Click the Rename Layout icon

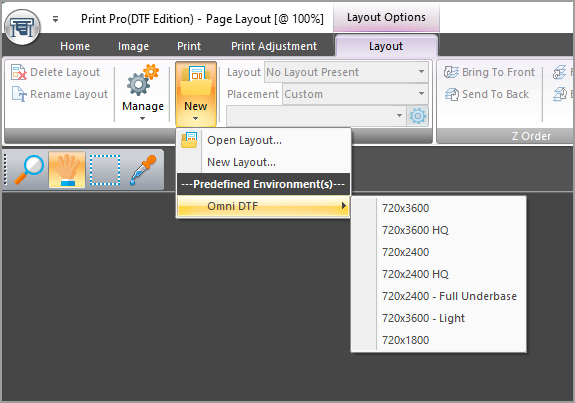click(x=18, y=94)
